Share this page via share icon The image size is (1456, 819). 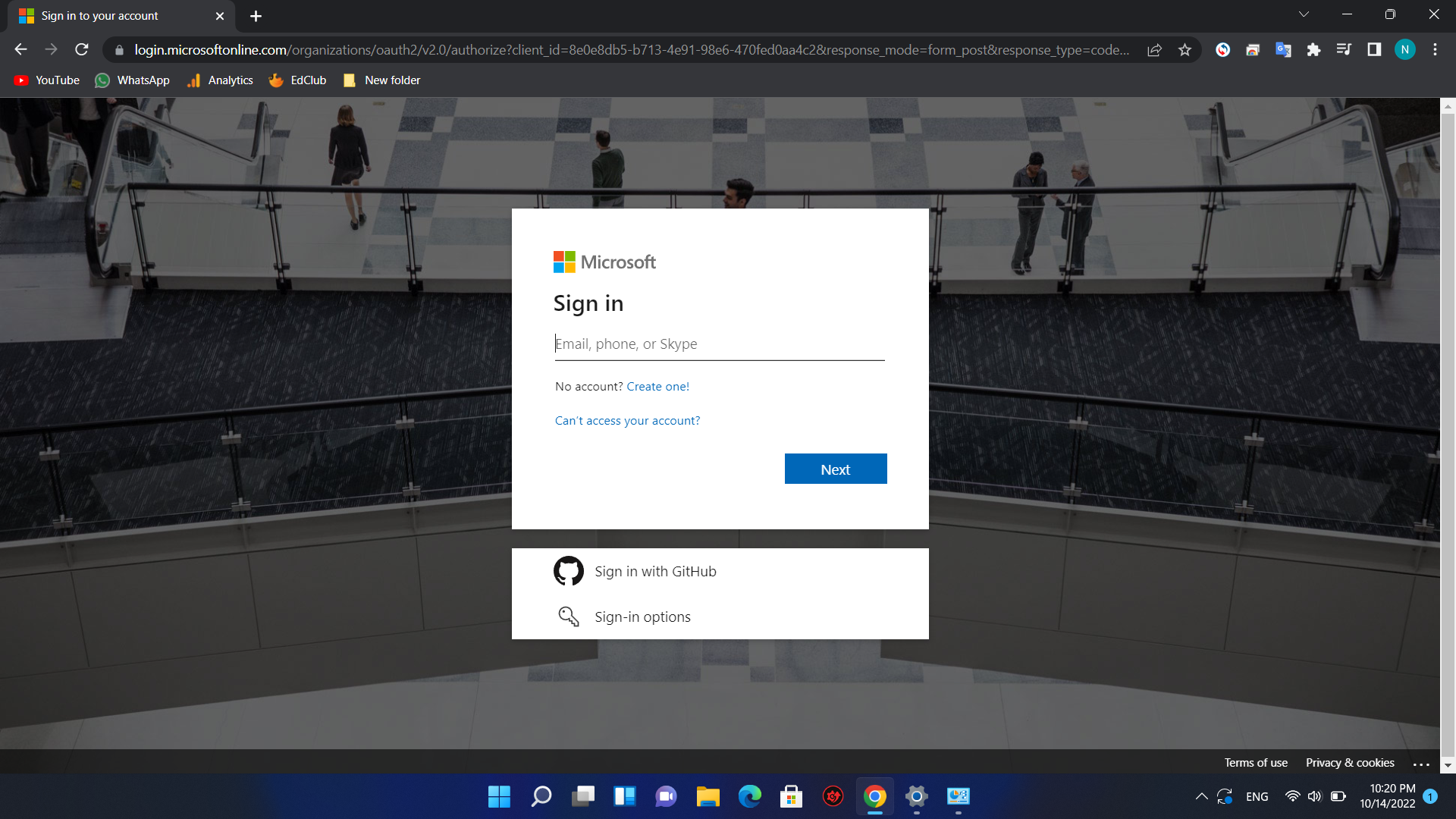click(1154, 50)
